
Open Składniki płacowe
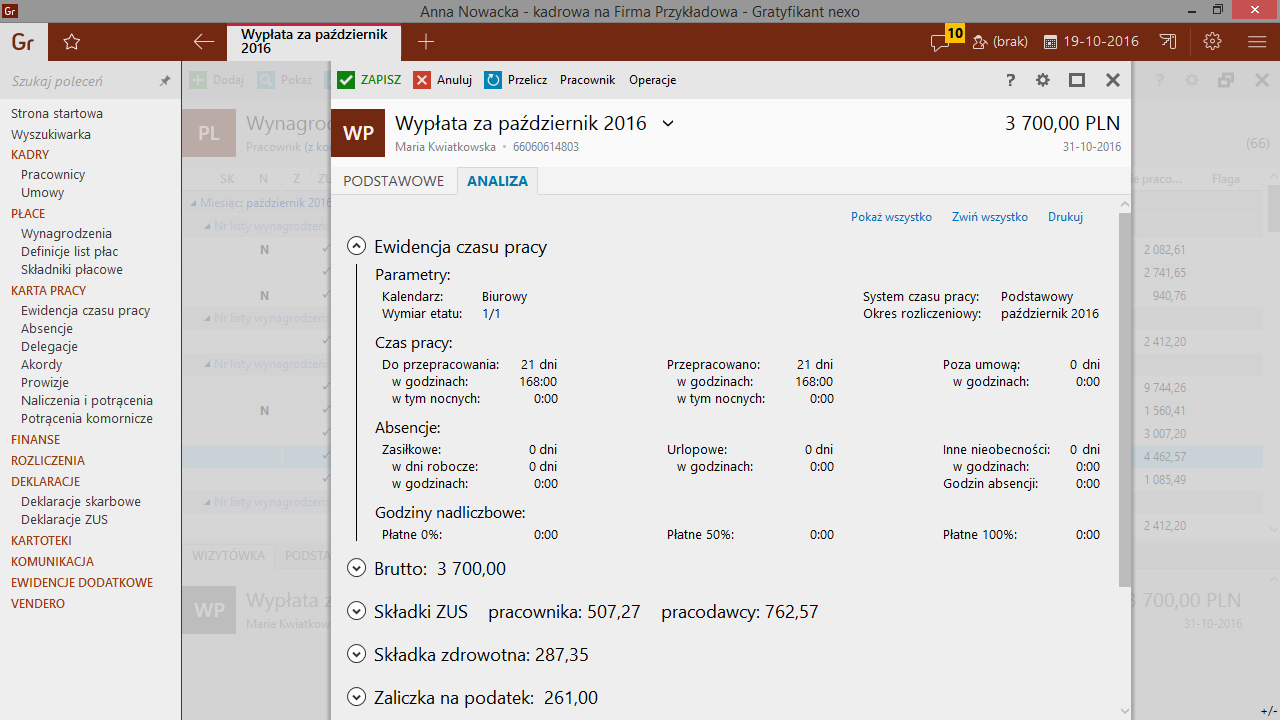[72, 269]
